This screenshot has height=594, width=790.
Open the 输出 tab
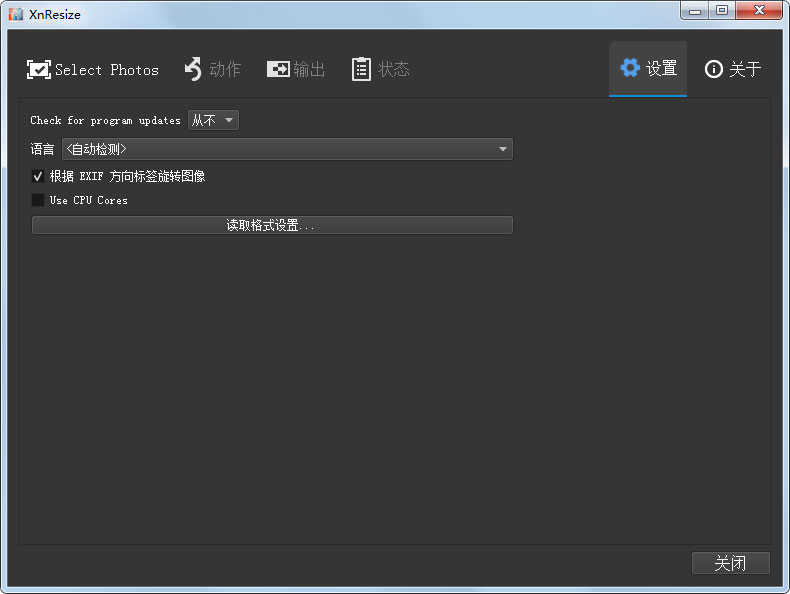pos(296,69)
